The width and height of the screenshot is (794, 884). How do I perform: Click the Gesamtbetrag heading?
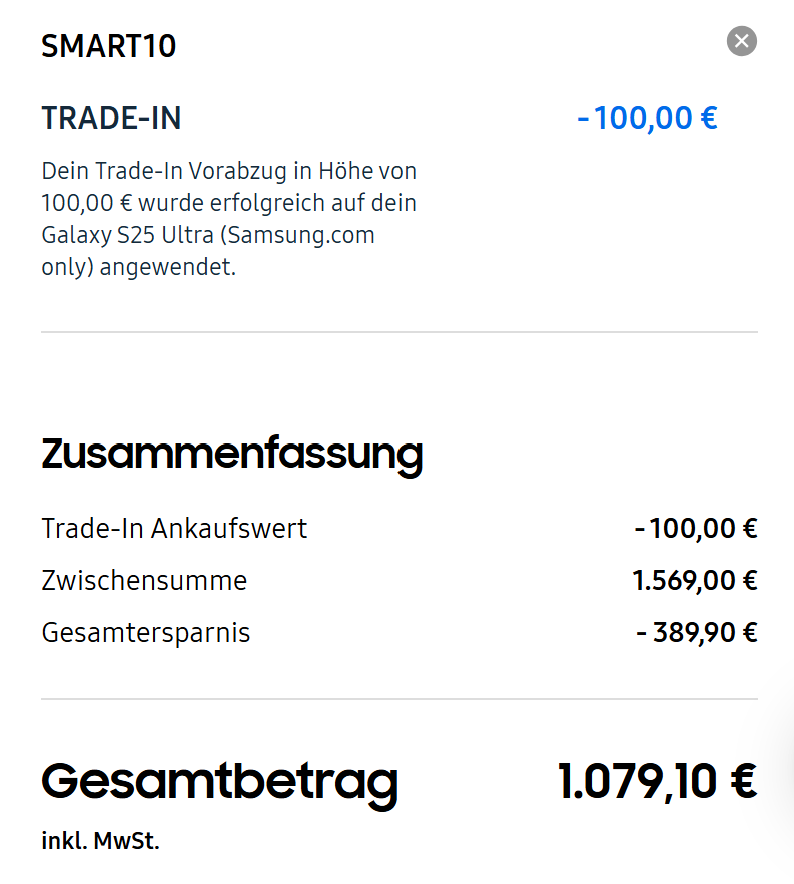[219, 781]
